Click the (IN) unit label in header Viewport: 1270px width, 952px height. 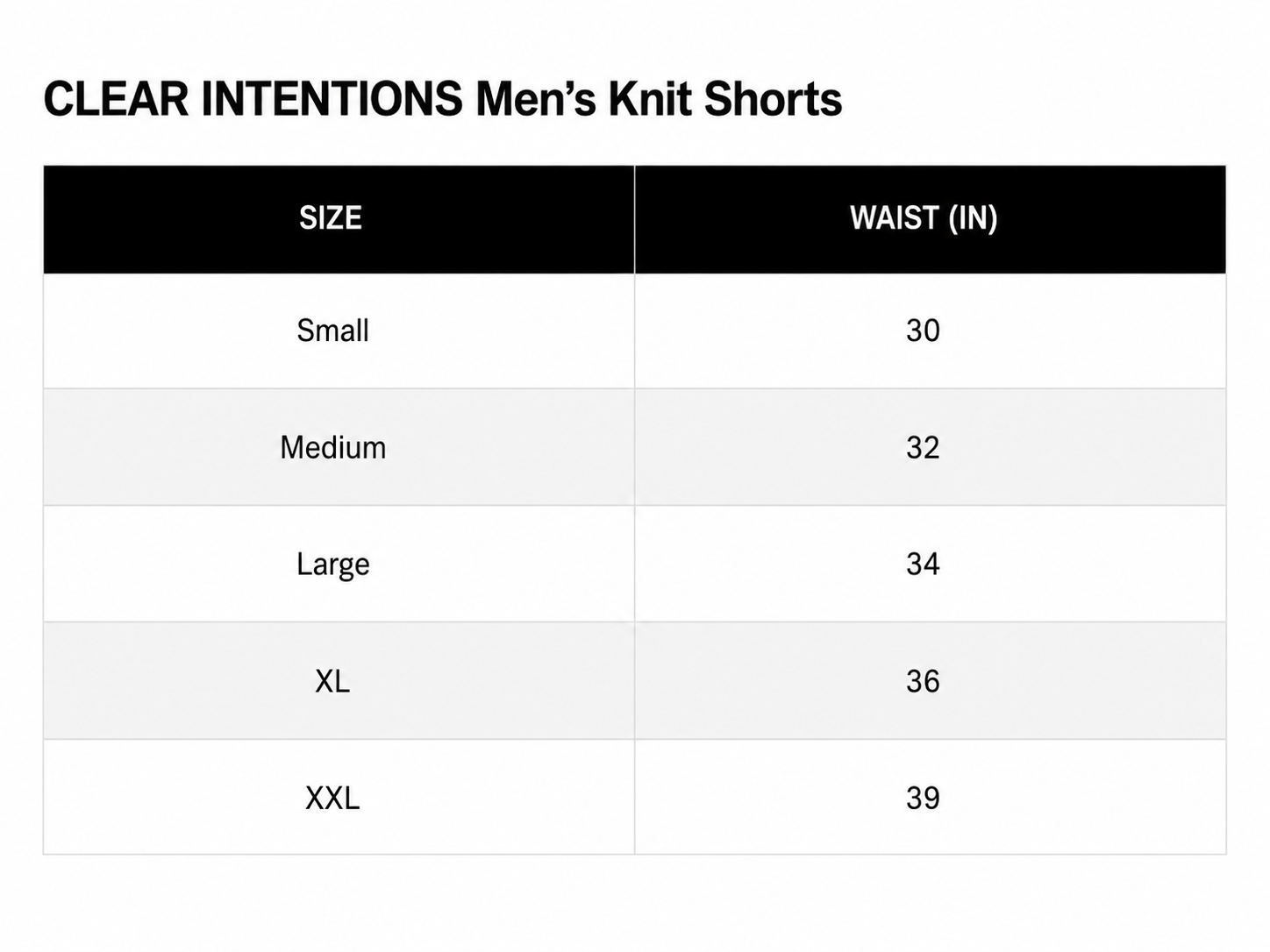973,218
